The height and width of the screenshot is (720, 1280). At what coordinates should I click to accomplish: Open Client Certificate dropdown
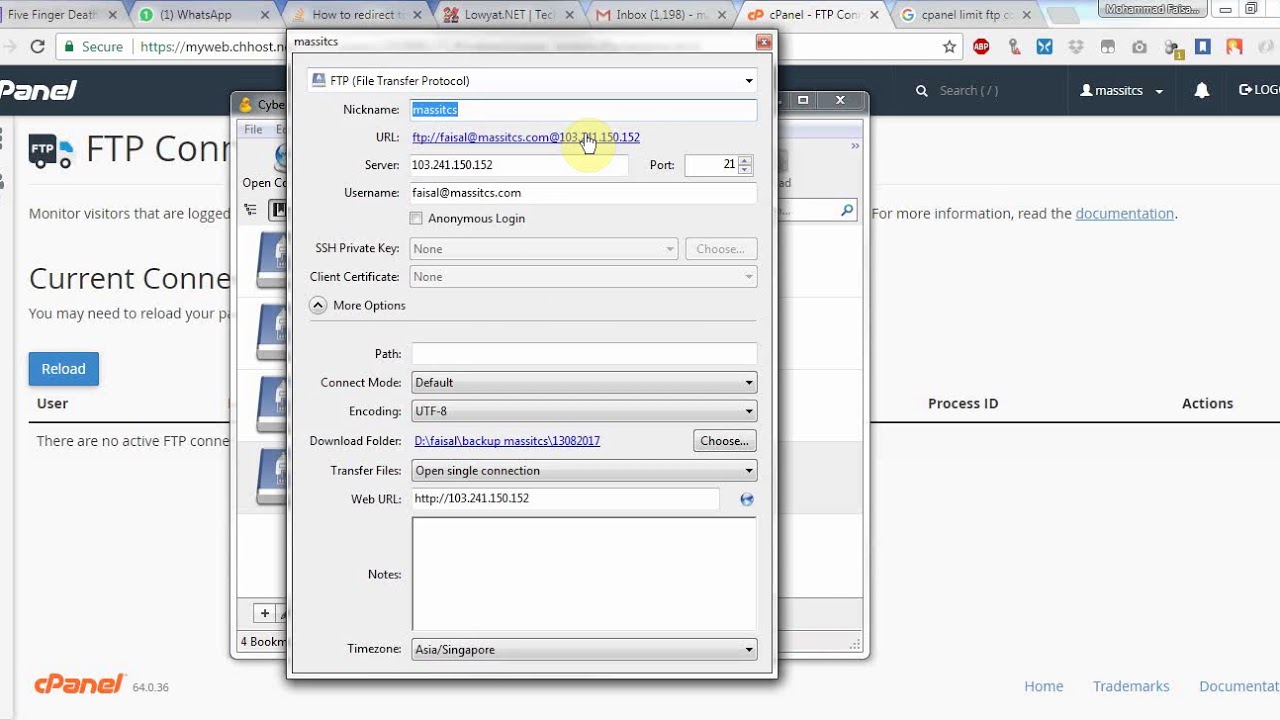coord(584,276)
